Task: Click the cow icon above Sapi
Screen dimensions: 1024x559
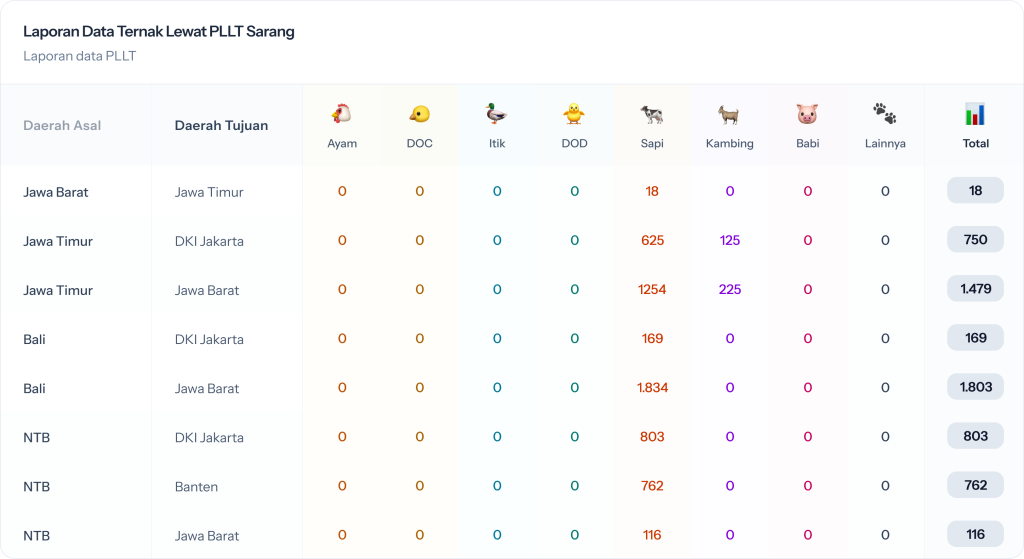Action: pos(652,114)
